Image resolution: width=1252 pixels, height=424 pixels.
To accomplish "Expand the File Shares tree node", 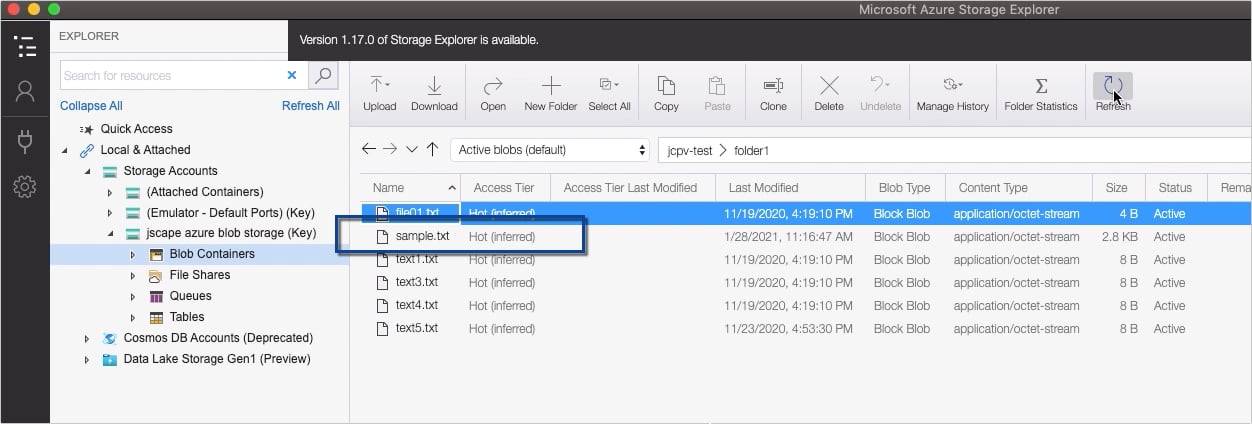I will coord(133,276).
